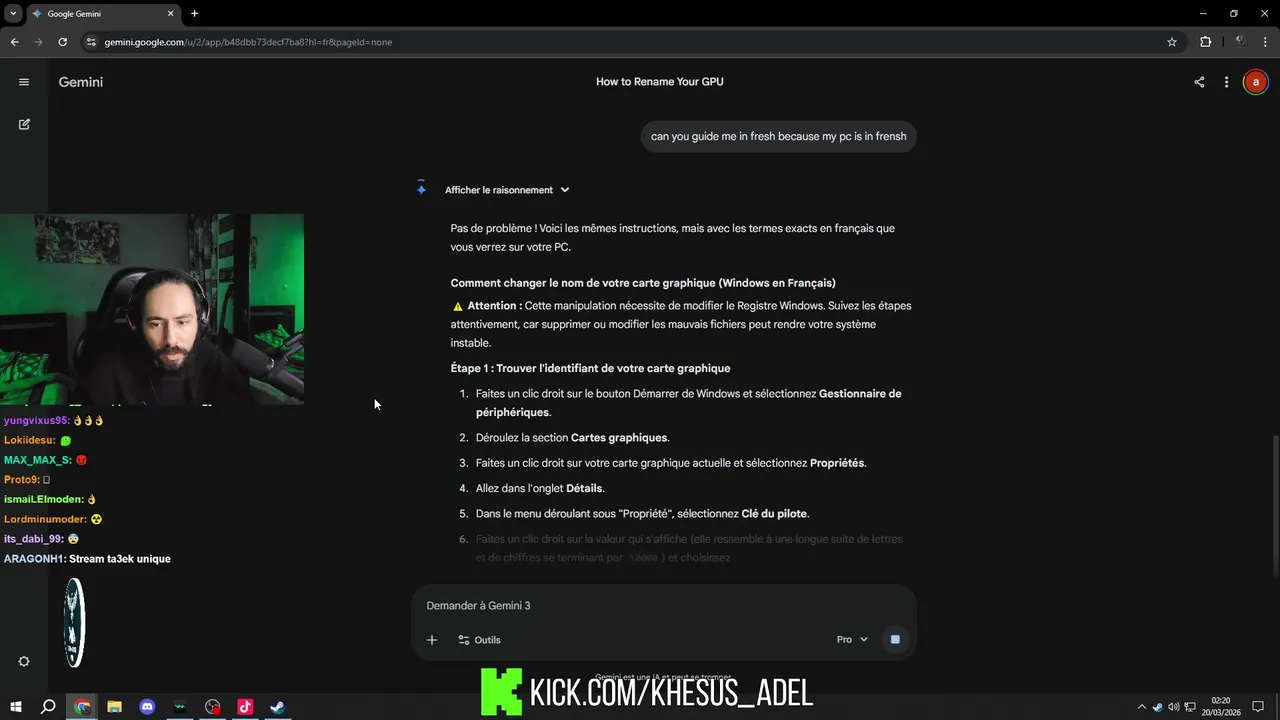Click chat username yungvixus95
This screenshot has width=1280, height=720.
pos(36,421)
